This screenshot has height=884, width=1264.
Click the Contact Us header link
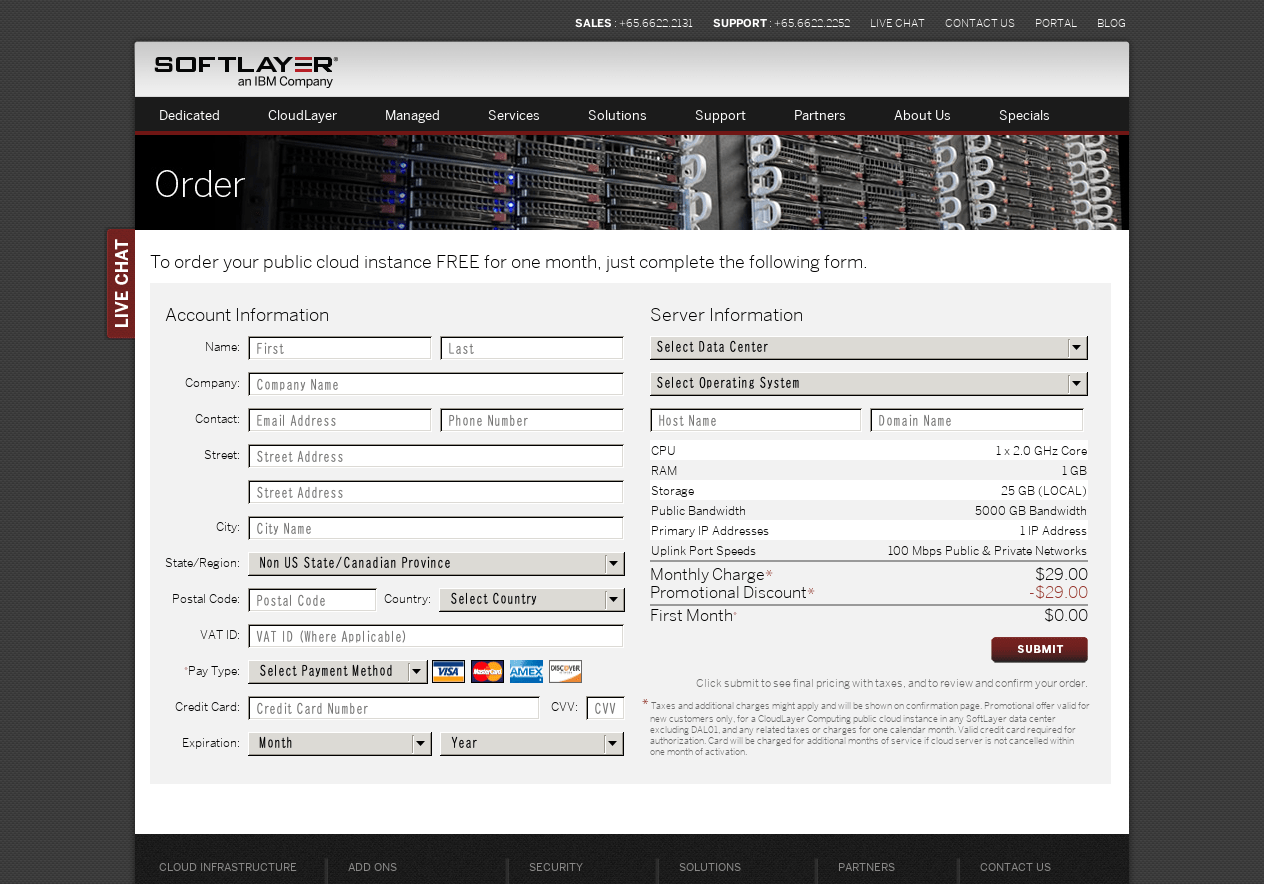[x=979, y=23]
